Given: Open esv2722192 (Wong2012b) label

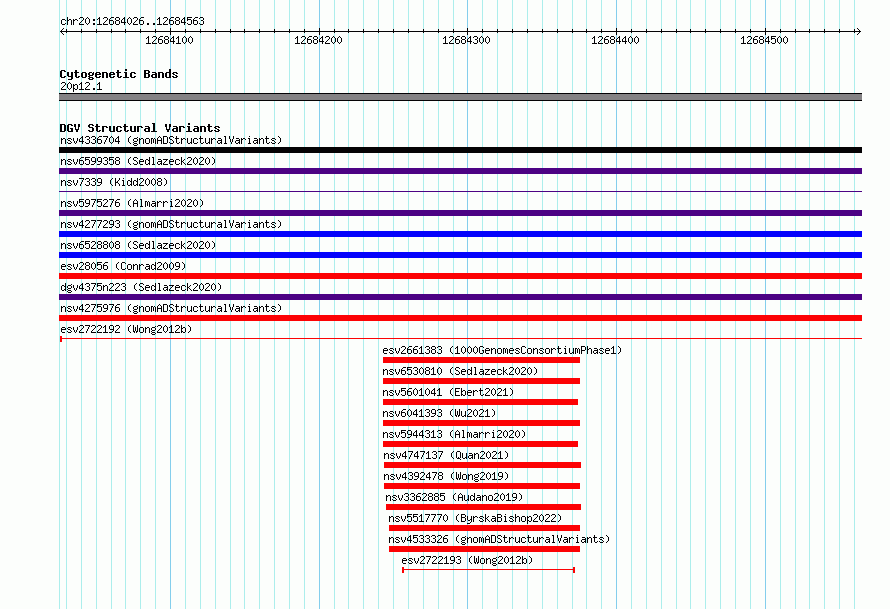Looking at the screenshot, I should [x=126, y=329].
